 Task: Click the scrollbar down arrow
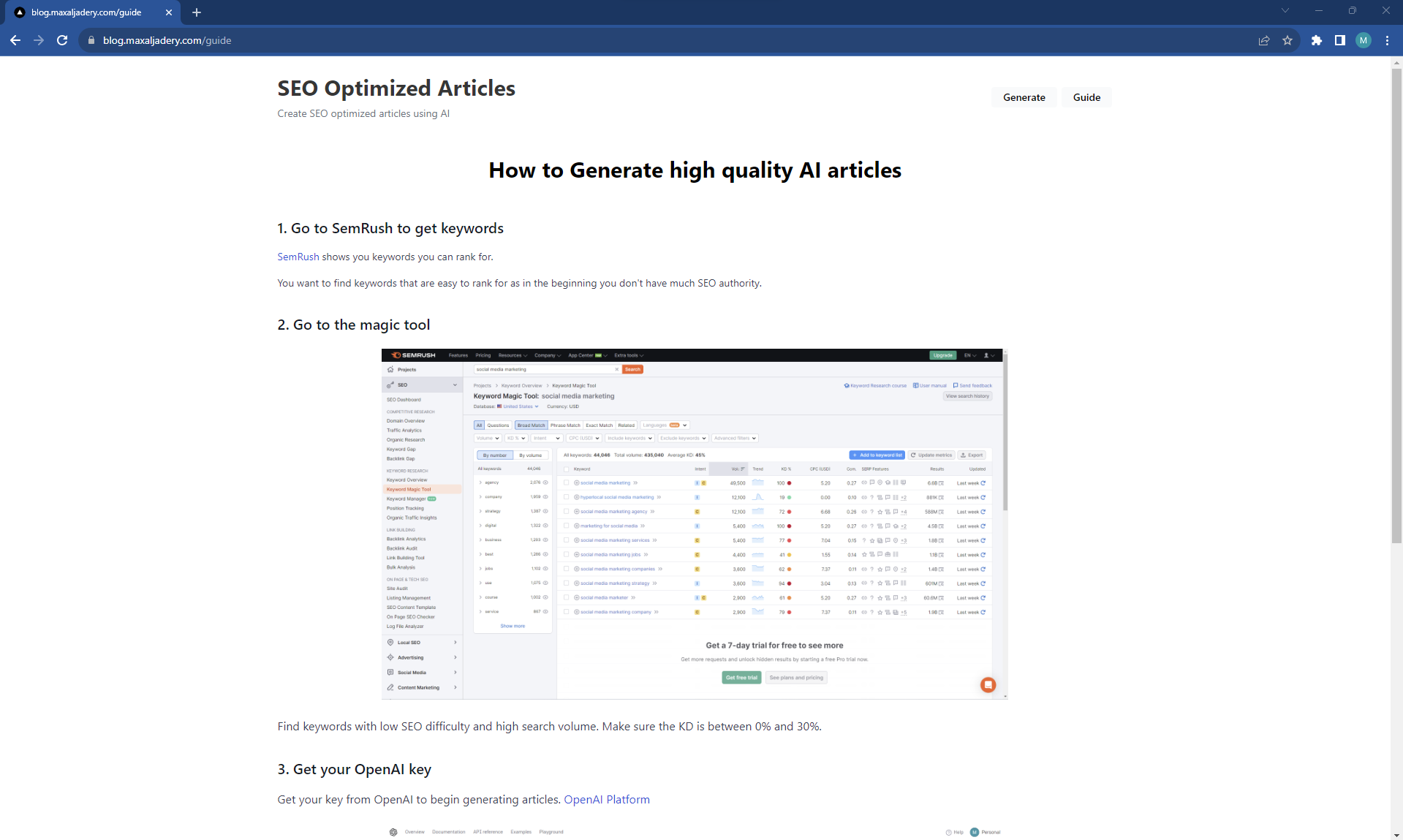1396,834
